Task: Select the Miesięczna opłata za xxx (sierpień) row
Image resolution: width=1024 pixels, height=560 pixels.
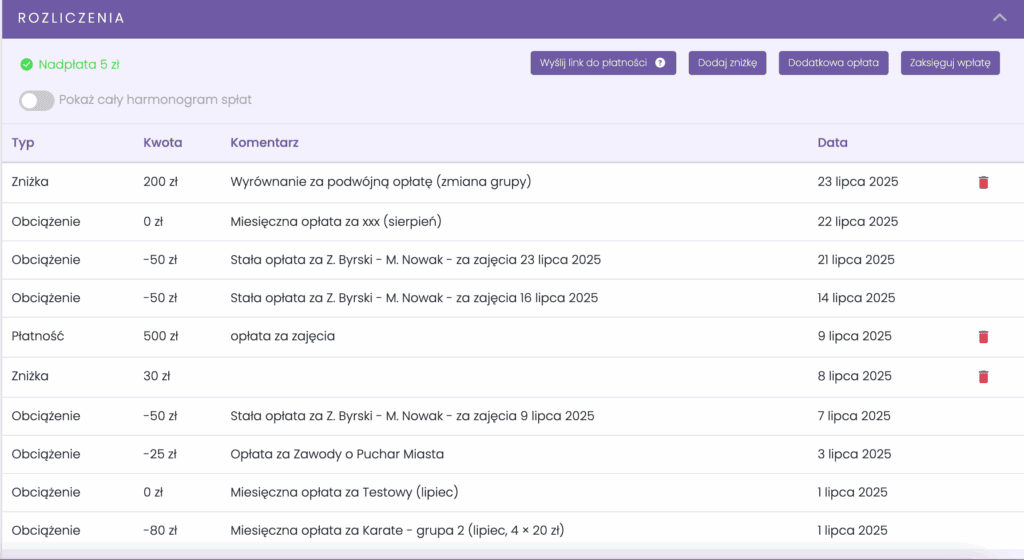Action: (513, 222)
